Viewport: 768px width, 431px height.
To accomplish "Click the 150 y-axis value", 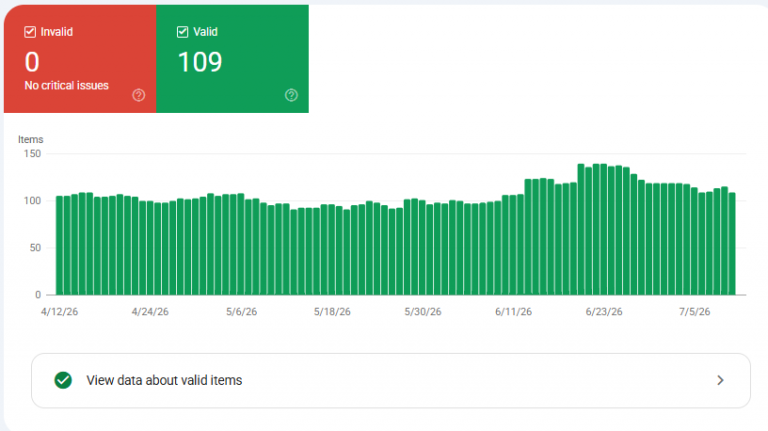I will point(32,154).
